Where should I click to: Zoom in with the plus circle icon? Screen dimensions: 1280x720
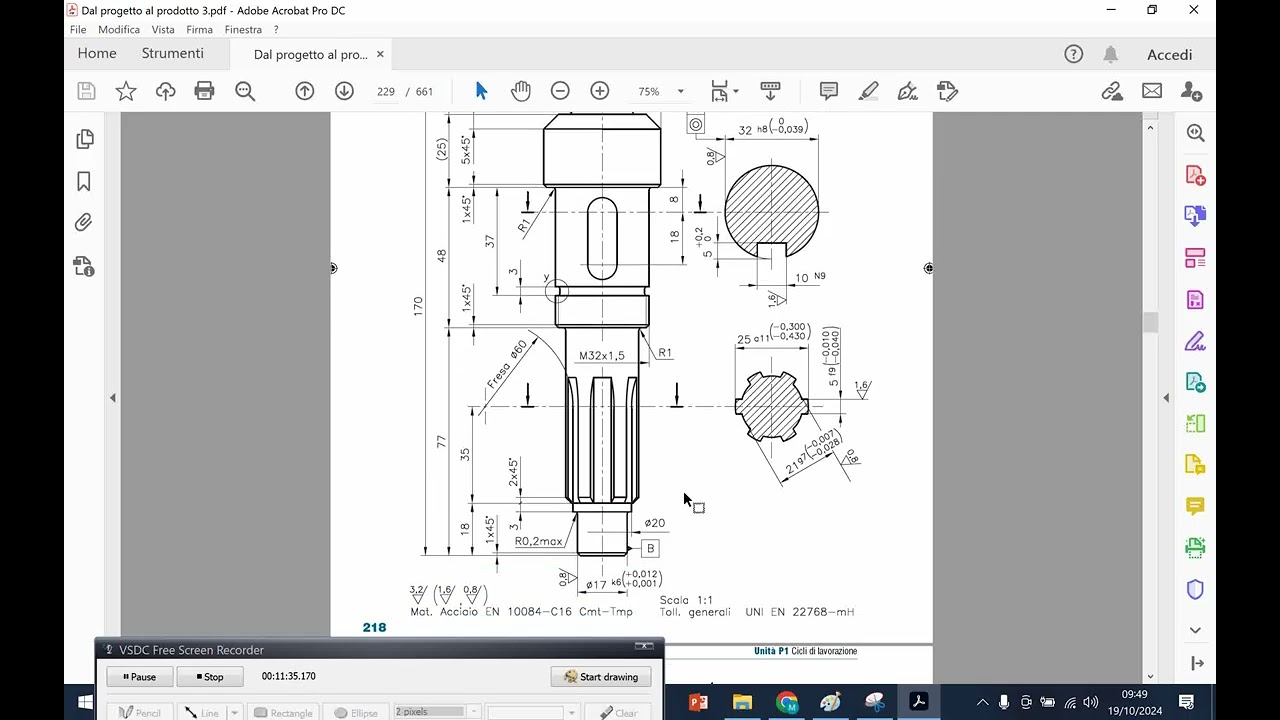(600, 91)
